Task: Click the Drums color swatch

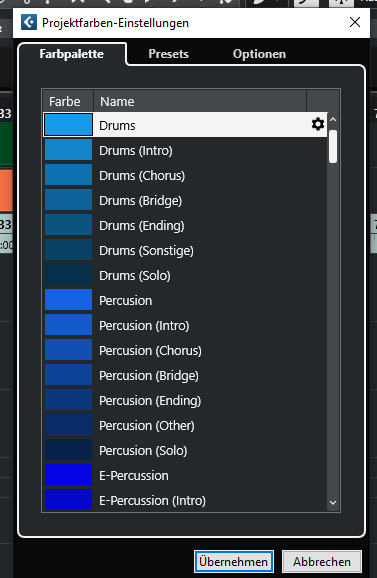Action: click(68, 125)
